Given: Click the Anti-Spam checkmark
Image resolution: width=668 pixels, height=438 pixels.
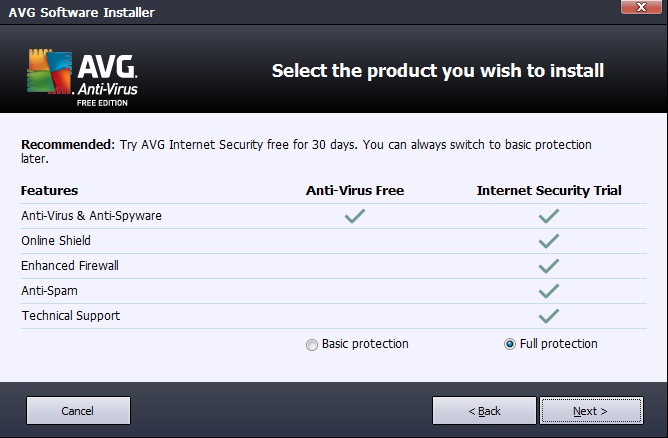Looking at the screenshot, I should pyautogui.click(x=548, y=291).
